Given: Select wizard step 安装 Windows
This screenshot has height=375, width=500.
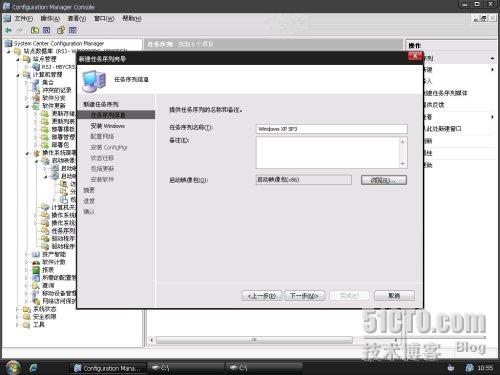Looking at the screenshot, I should click(x=108, y=126).
